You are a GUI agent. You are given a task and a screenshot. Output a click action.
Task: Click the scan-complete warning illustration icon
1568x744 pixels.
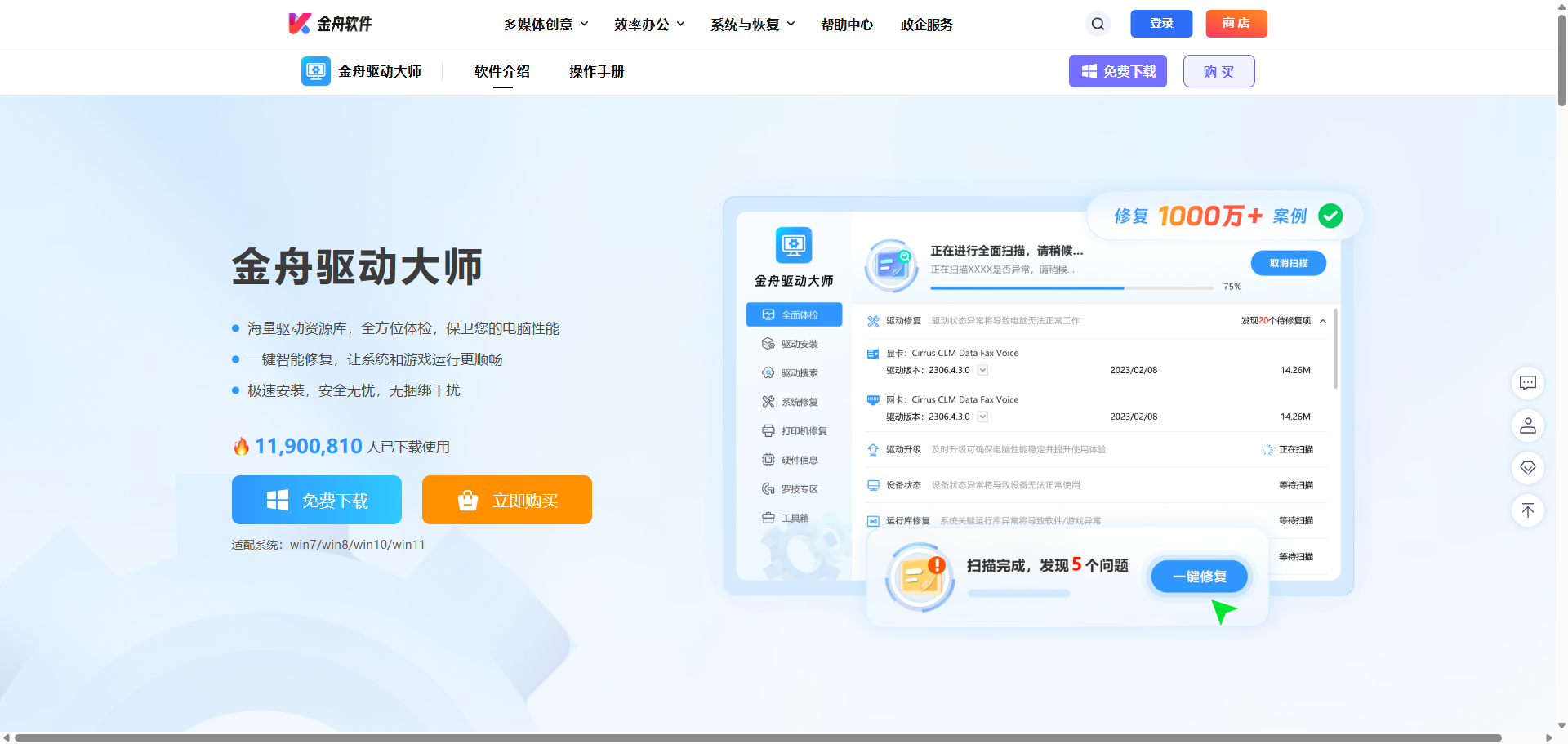pos(920,577)
